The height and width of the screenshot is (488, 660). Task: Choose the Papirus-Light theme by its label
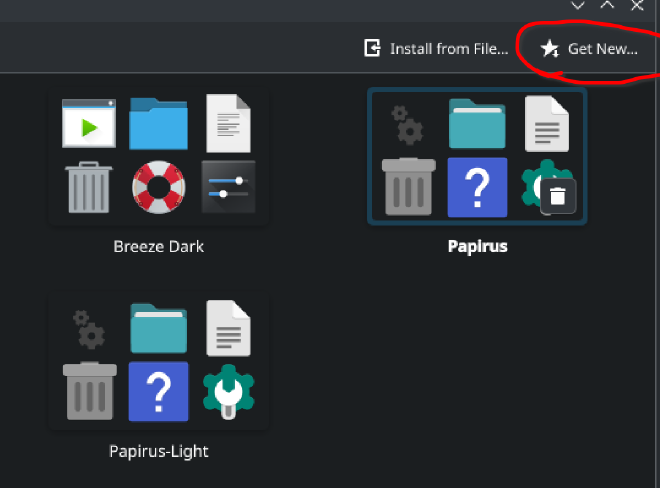click(158, 451)
